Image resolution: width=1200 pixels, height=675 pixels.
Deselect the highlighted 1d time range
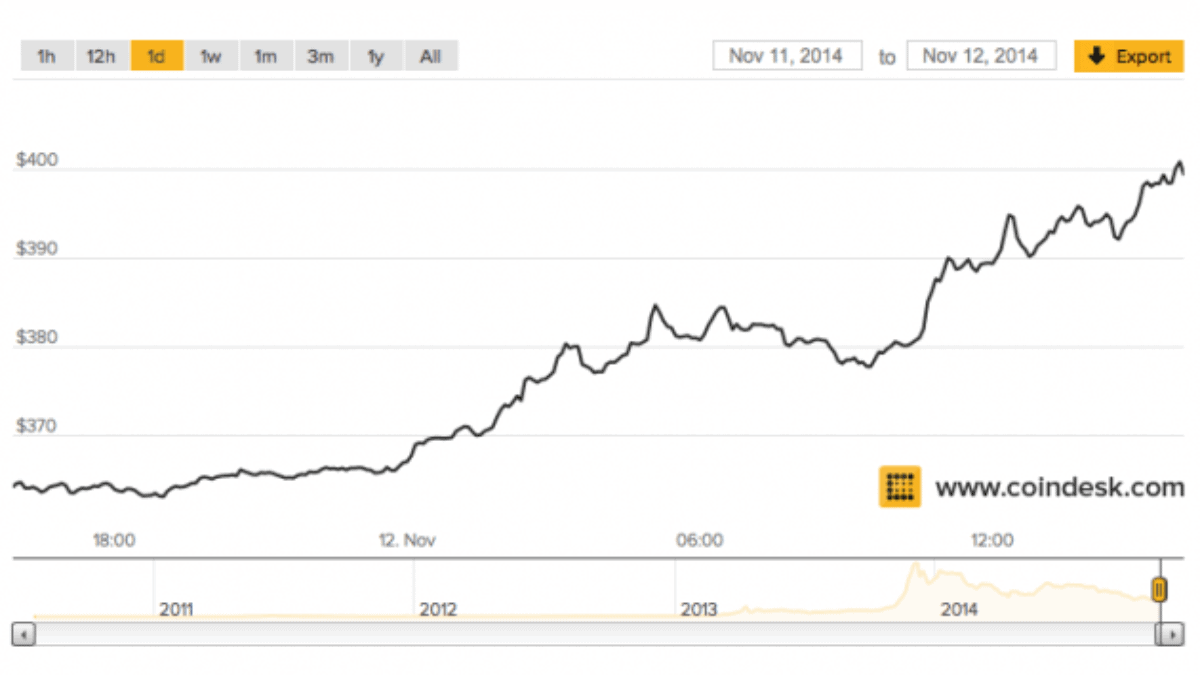click(x=156, y=56)
